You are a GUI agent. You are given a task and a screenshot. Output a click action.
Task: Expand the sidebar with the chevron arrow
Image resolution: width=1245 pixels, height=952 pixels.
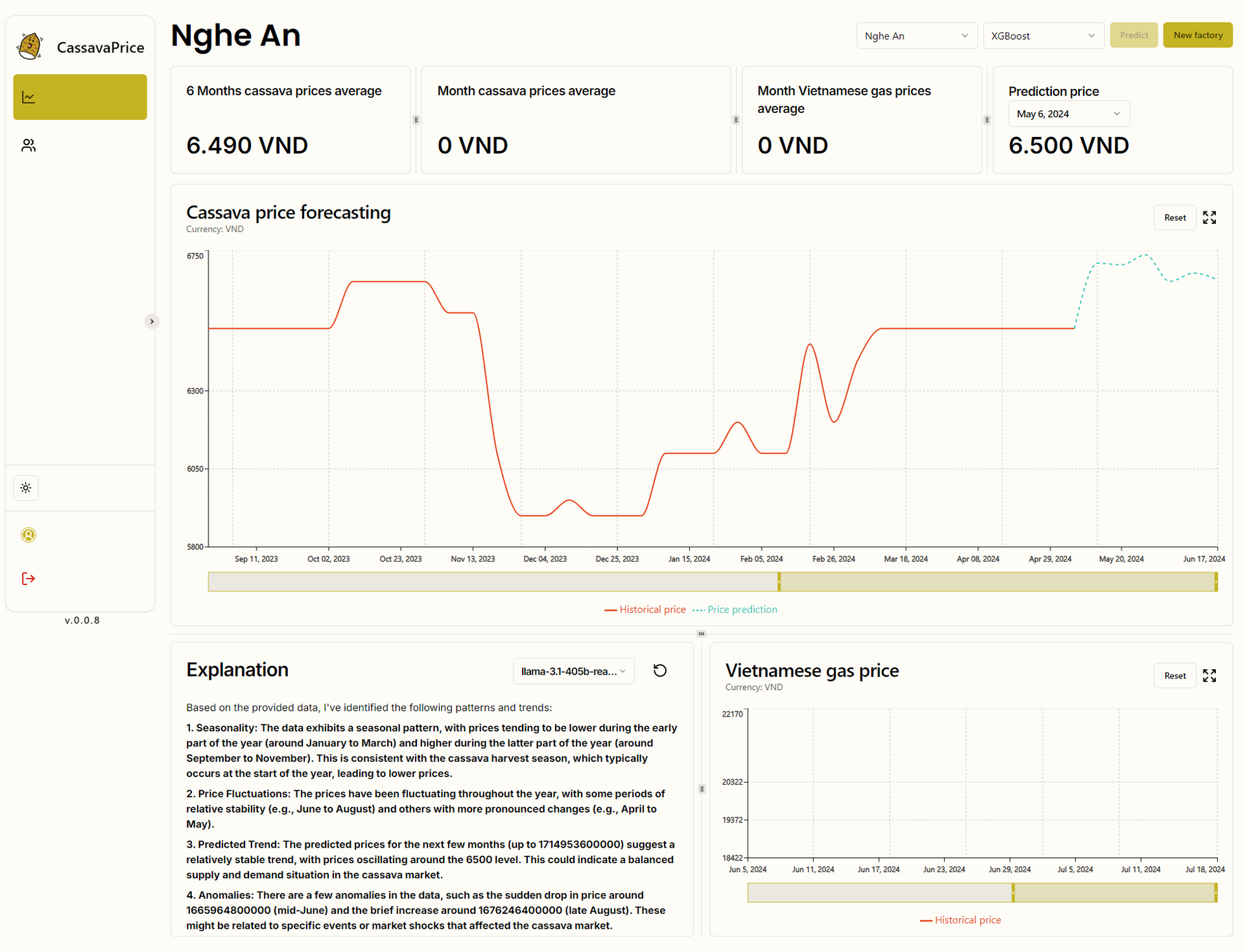pos(152,322)
